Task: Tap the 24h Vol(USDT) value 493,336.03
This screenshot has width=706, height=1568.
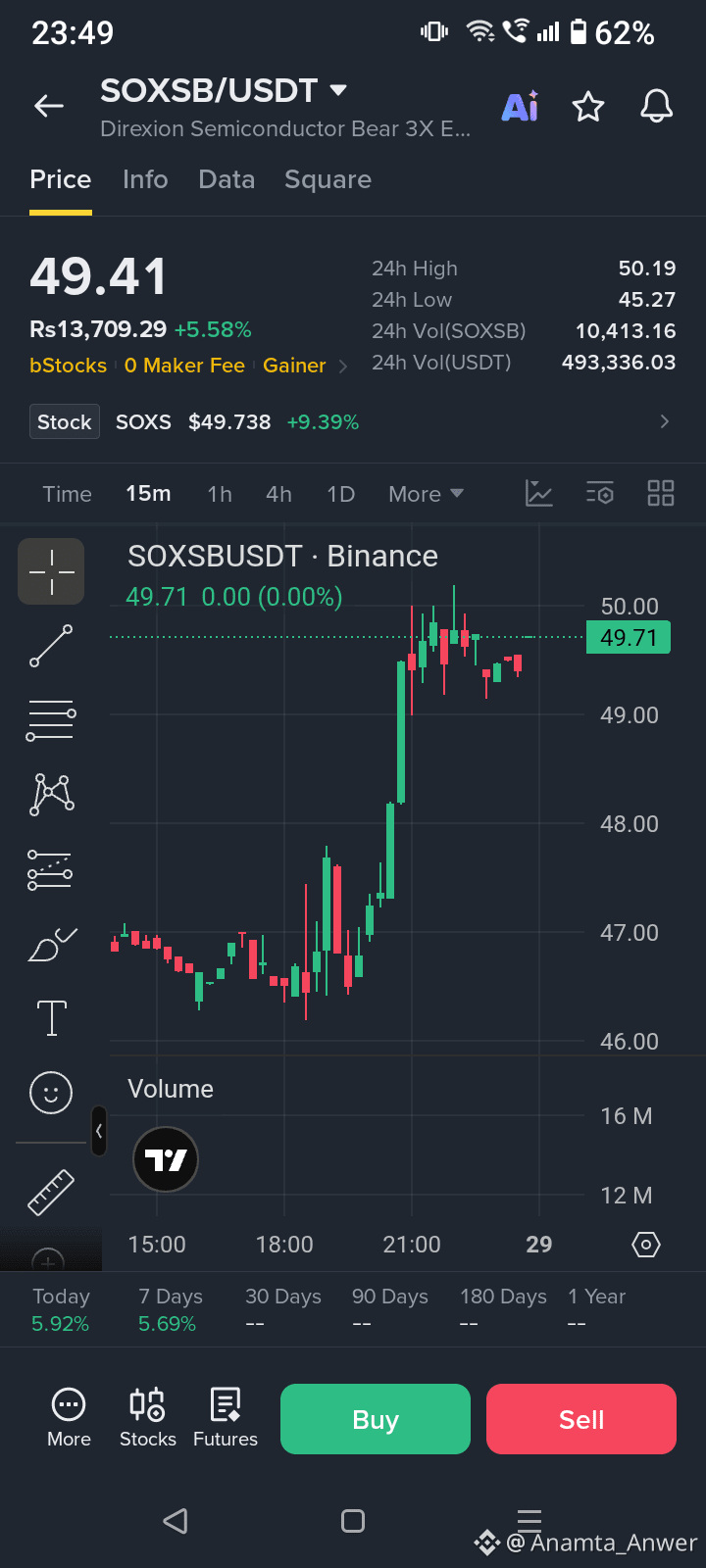Action: tap(619, 363)
